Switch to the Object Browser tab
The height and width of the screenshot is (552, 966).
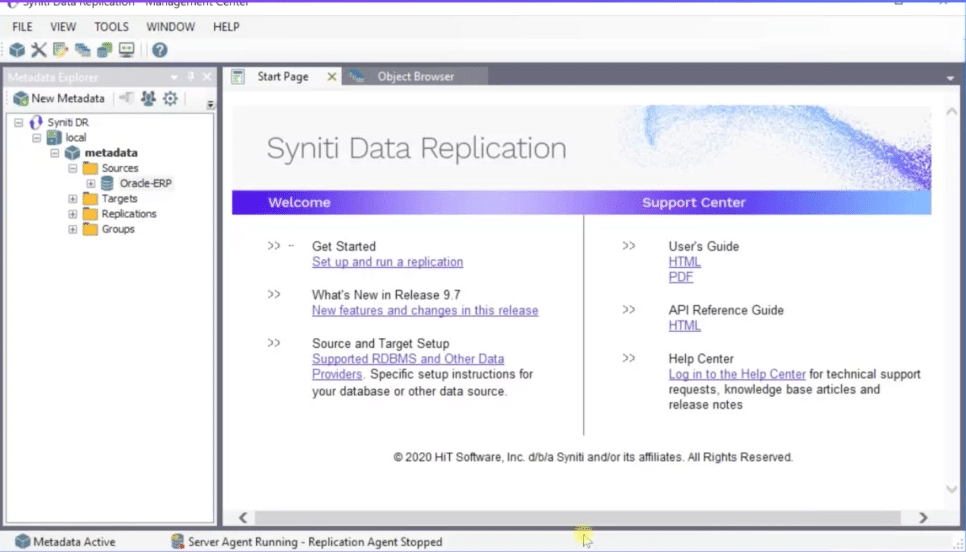click(415, 76)
